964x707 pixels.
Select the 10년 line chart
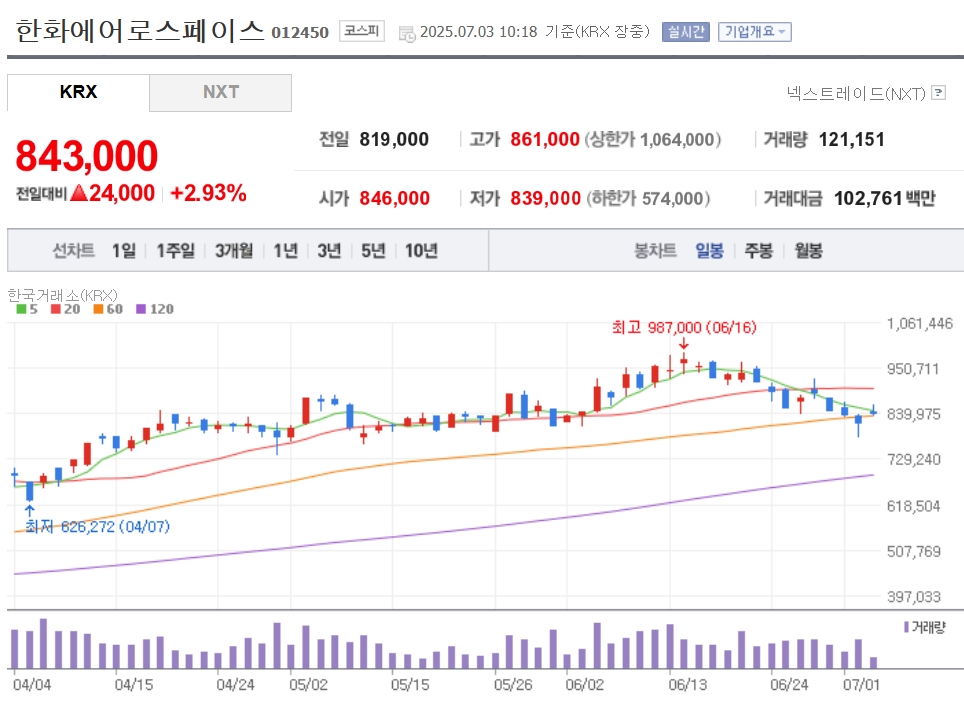(421, 251)
